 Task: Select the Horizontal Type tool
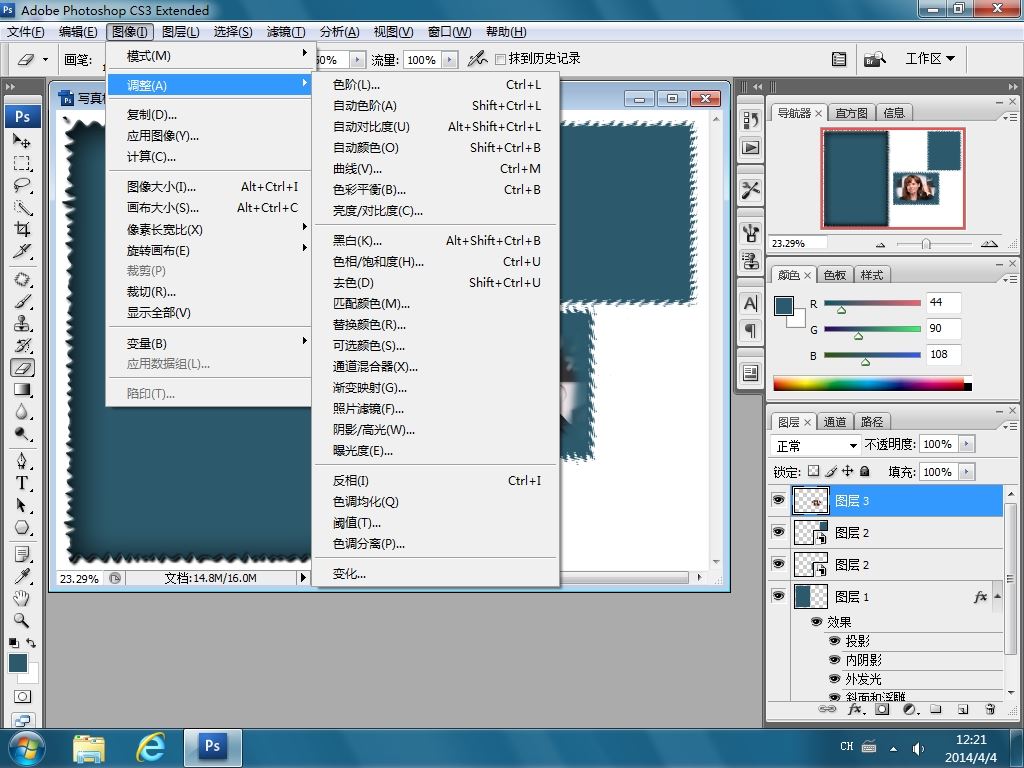pyautogui.click(x=22, y=483)
